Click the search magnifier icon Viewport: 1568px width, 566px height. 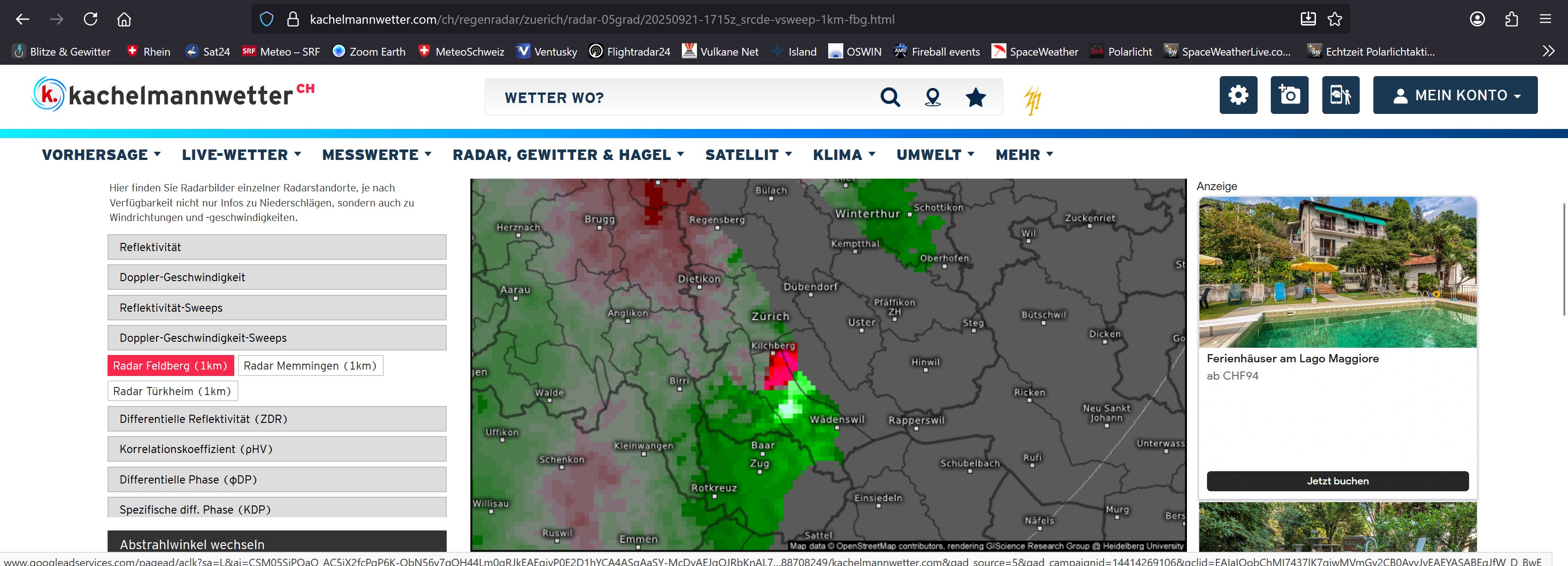pos(889,97)
